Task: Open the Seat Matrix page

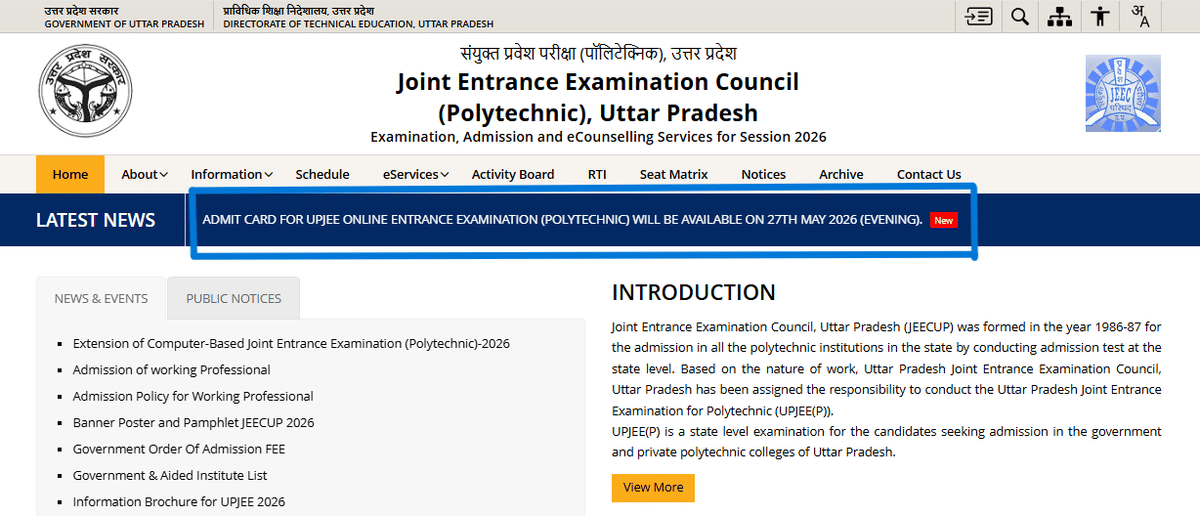Action: click(674, 174)
